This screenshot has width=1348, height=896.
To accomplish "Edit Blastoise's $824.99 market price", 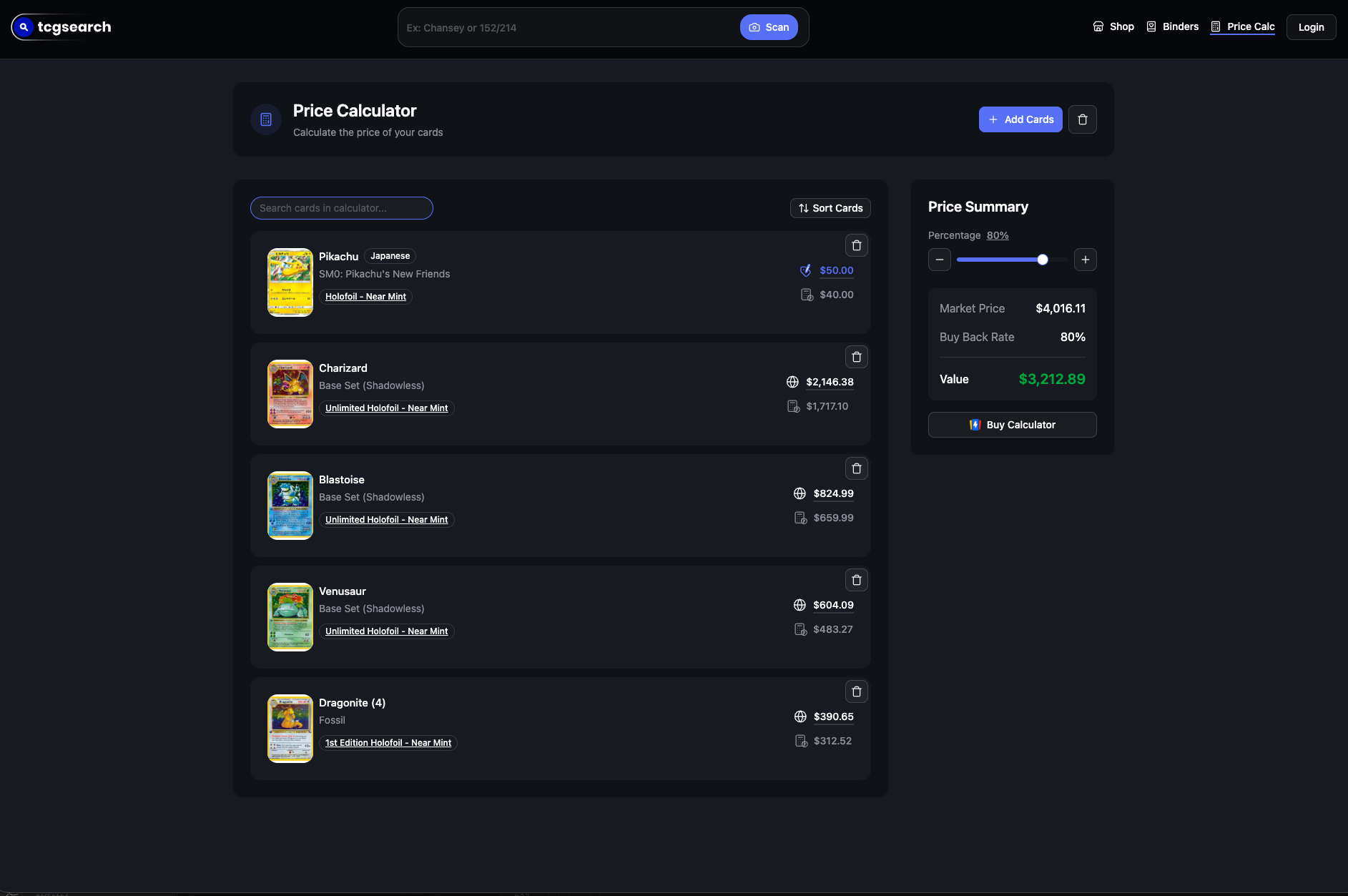I will tap(834, 493).
